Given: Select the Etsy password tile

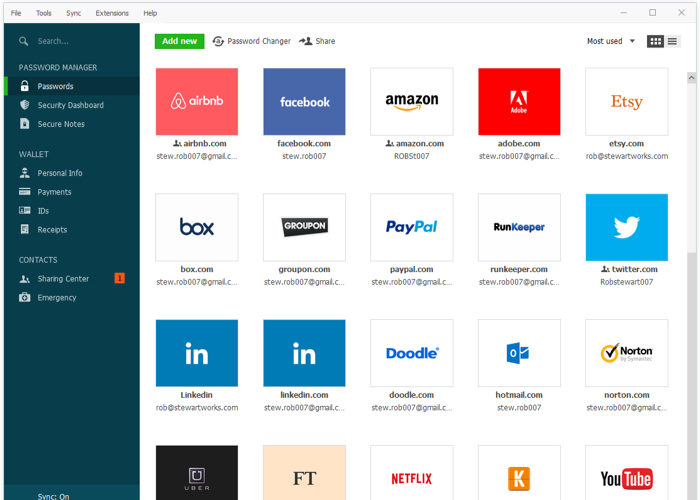Looking at the screenshot, I should coord(627,101).
